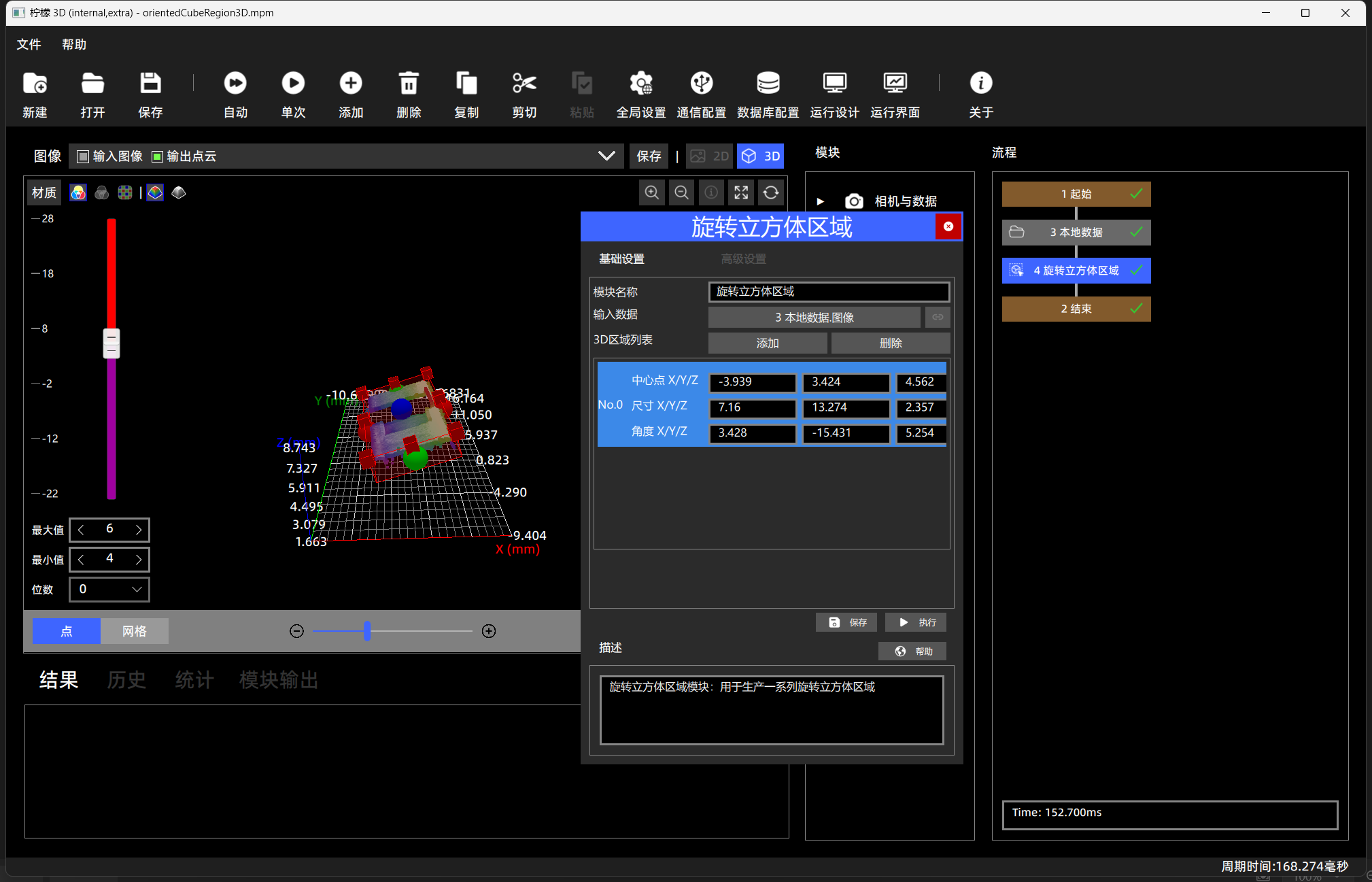Open the 历史 tab
This screenshot has width=1372, height=882.
pyautogui.click(x=126, y=679)
